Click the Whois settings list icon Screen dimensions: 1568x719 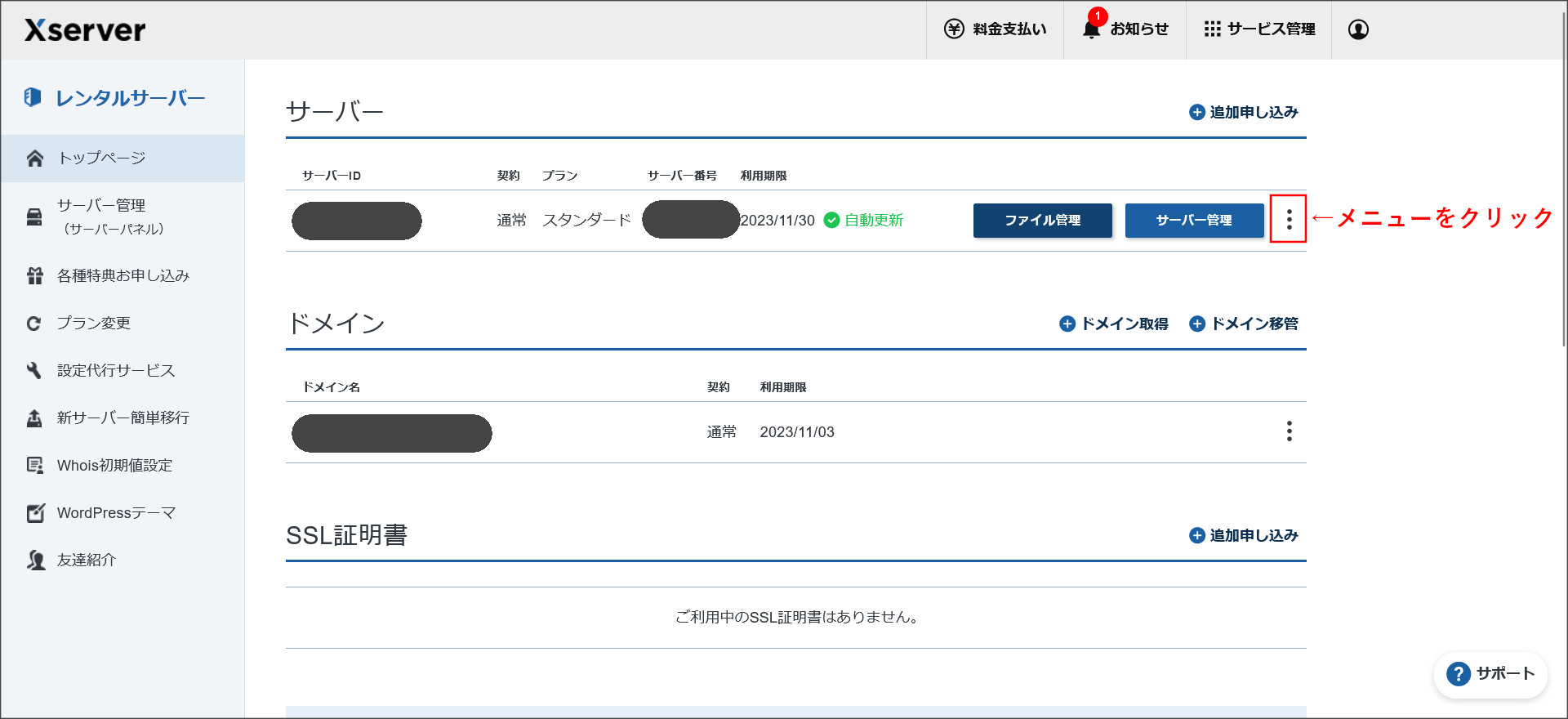[34, 466]
